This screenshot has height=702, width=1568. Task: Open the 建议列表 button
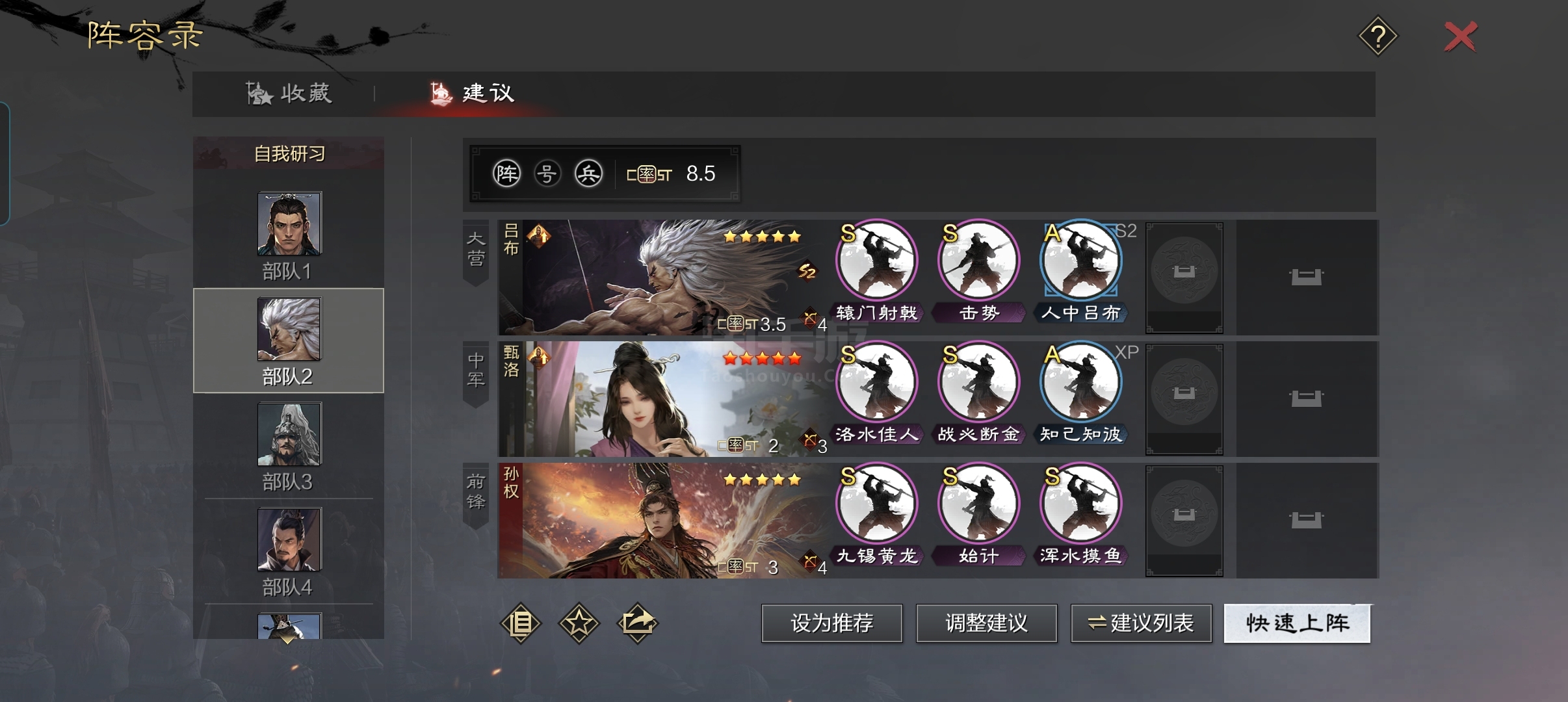tap(1141, 623)
